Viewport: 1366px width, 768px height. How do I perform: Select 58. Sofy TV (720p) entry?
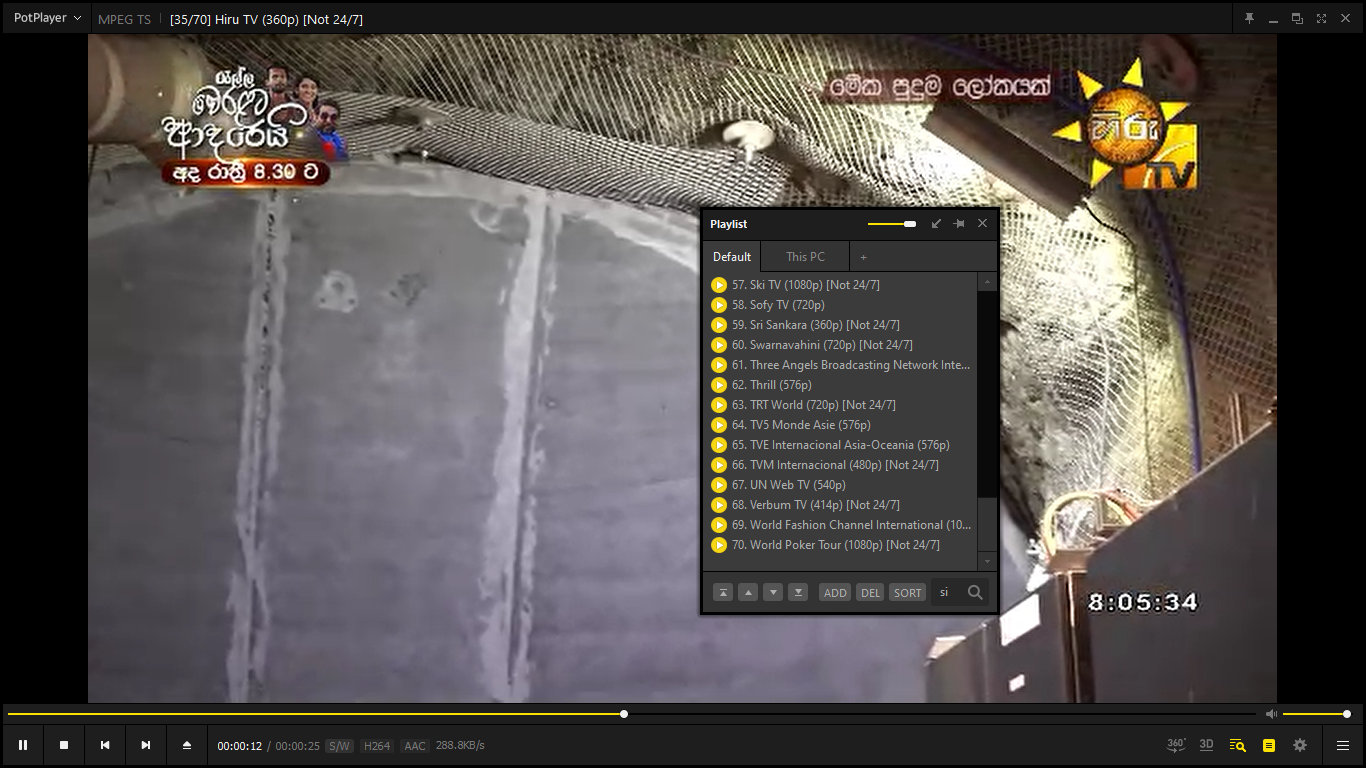840,305
